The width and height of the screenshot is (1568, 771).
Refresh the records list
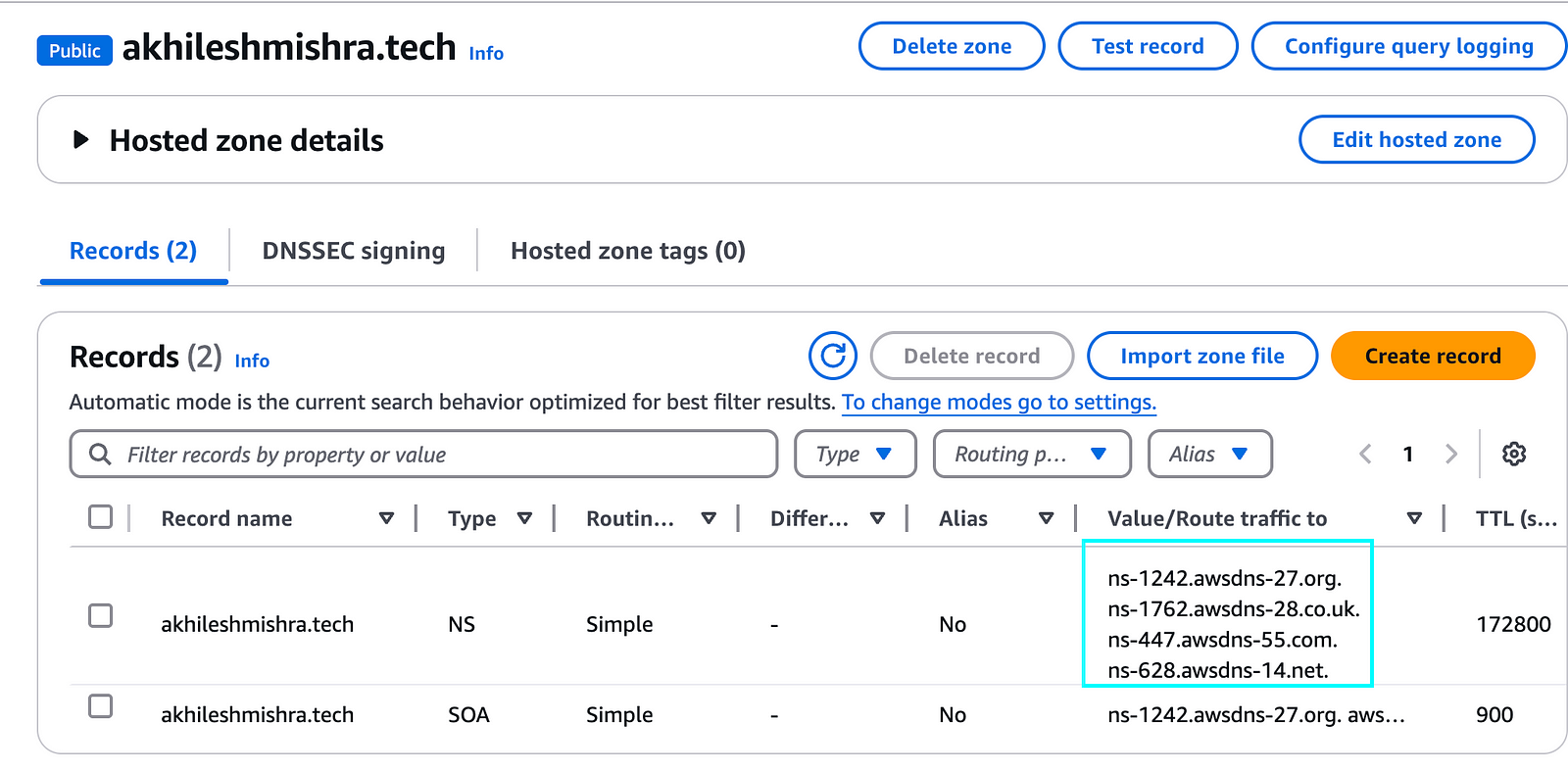(832, 356)
